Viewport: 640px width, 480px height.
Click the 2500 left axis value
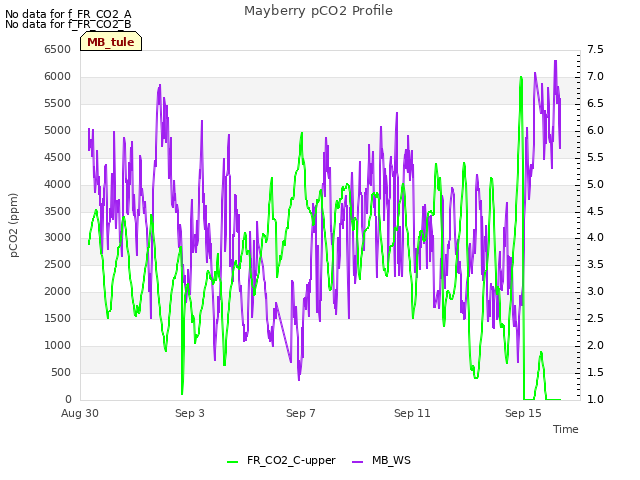tap(58, 264)
